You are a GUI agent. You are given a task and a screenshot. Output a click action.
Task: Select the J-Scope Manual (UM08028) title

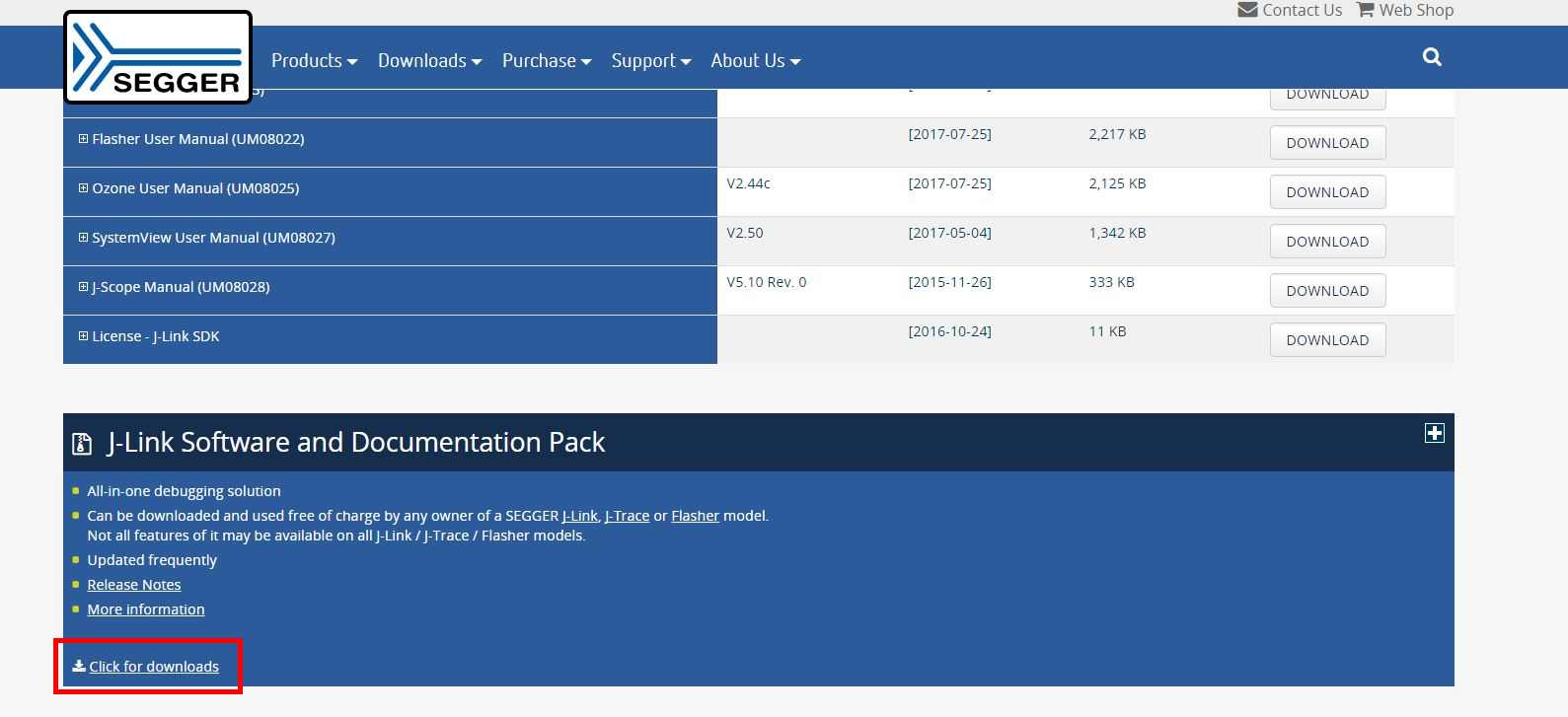(x=181, y=287)
